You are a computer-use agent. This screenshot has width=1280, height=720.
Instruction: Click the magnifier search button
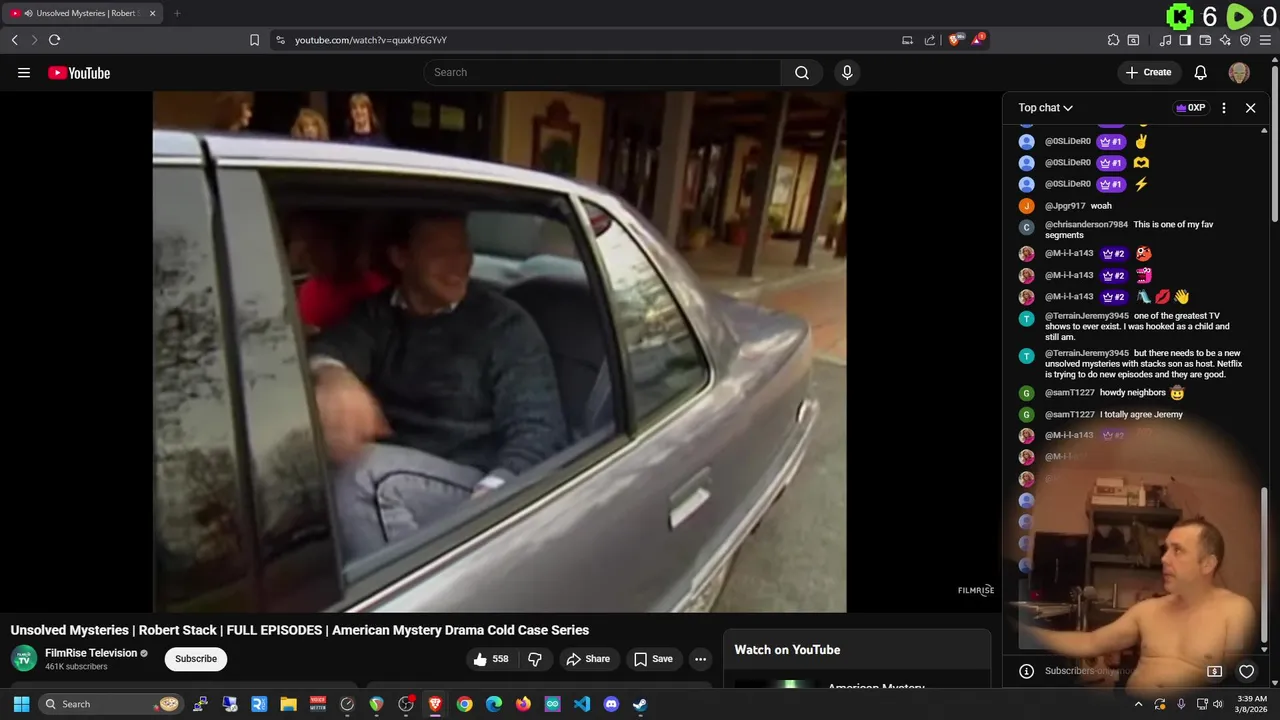(802, 72)
